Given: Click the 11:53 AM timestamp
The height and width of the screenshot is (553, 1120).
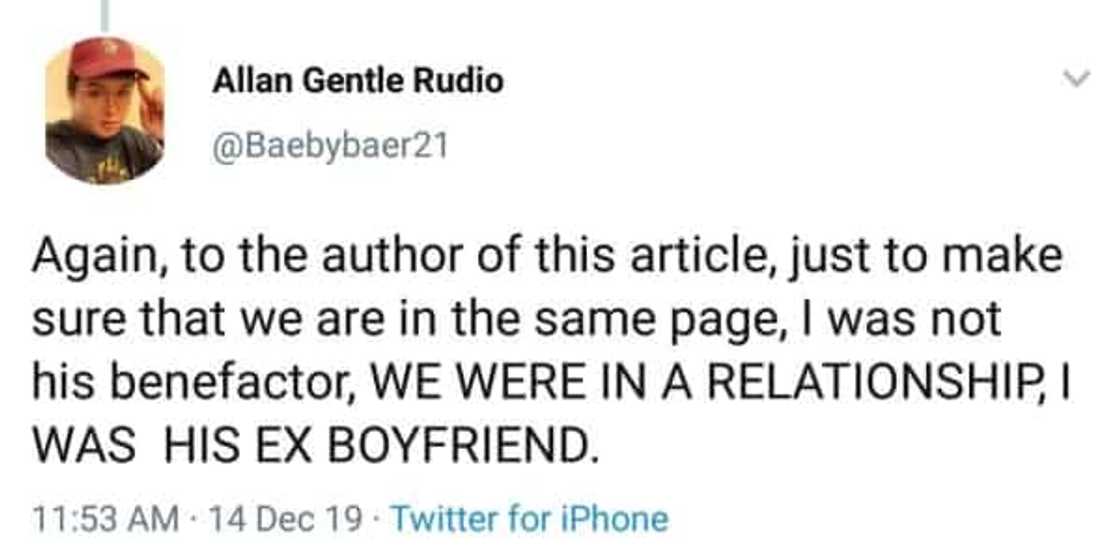Looking at the screenshot, I should (107, 519).
